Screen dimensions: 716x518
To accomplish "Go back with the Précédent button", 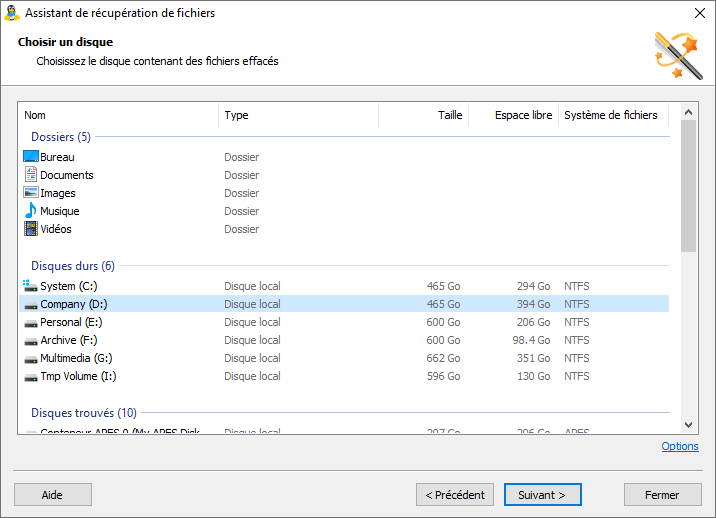I will 455,495.
